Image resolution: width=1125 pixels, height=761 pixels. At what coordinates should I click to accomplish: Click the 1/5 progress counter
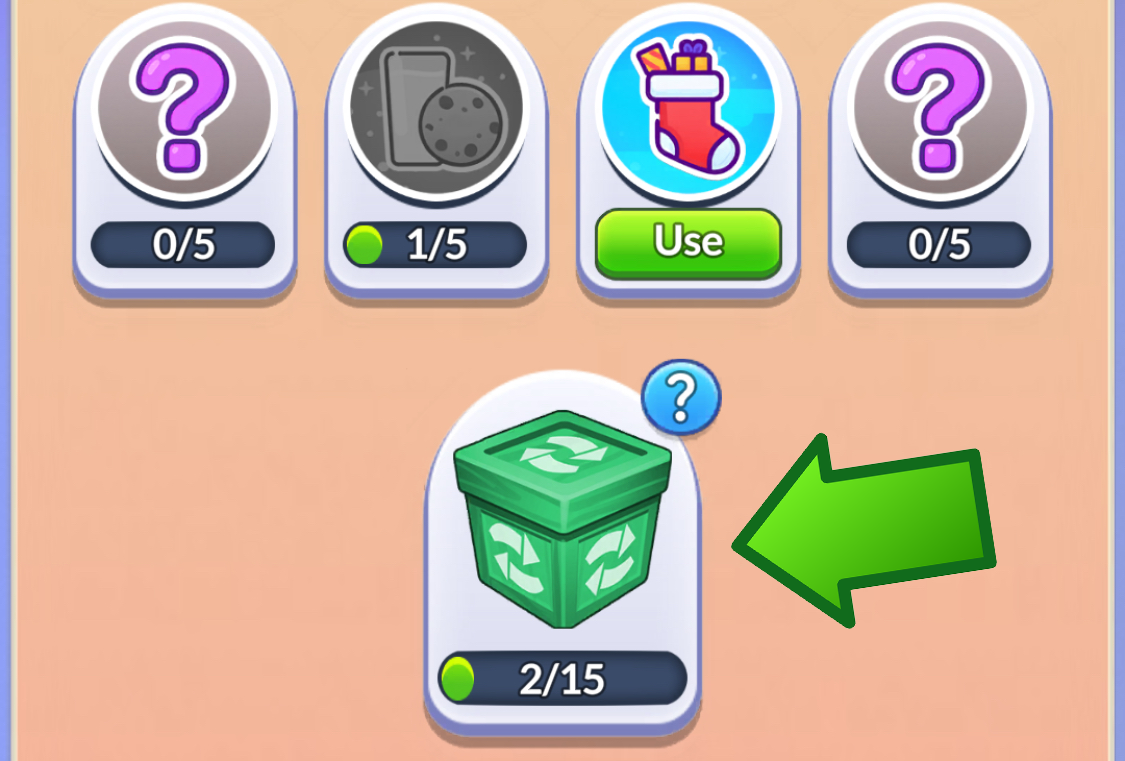435,245
